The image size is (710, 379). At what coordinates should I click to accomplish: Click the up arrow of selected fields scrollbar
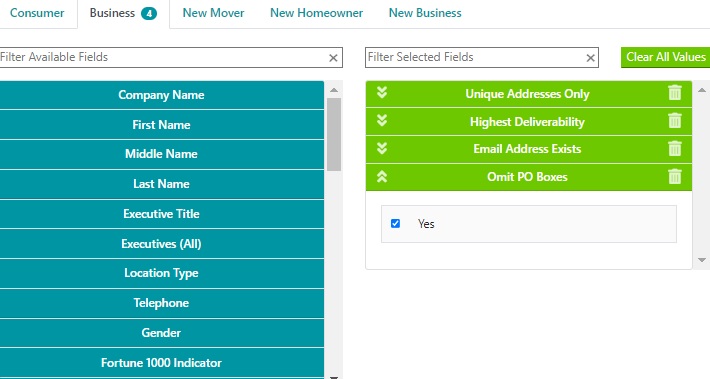tap(702, 90)
